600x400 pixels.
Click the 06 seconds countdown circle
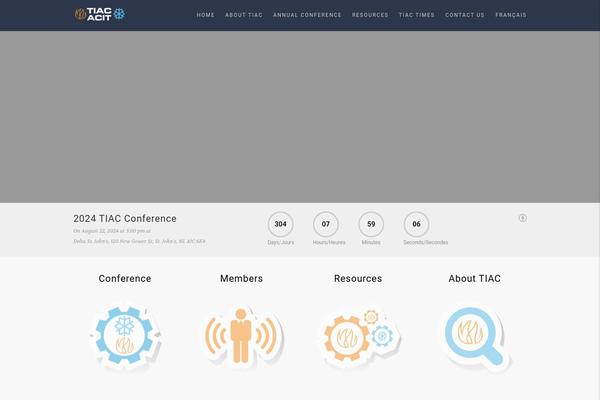416,224
